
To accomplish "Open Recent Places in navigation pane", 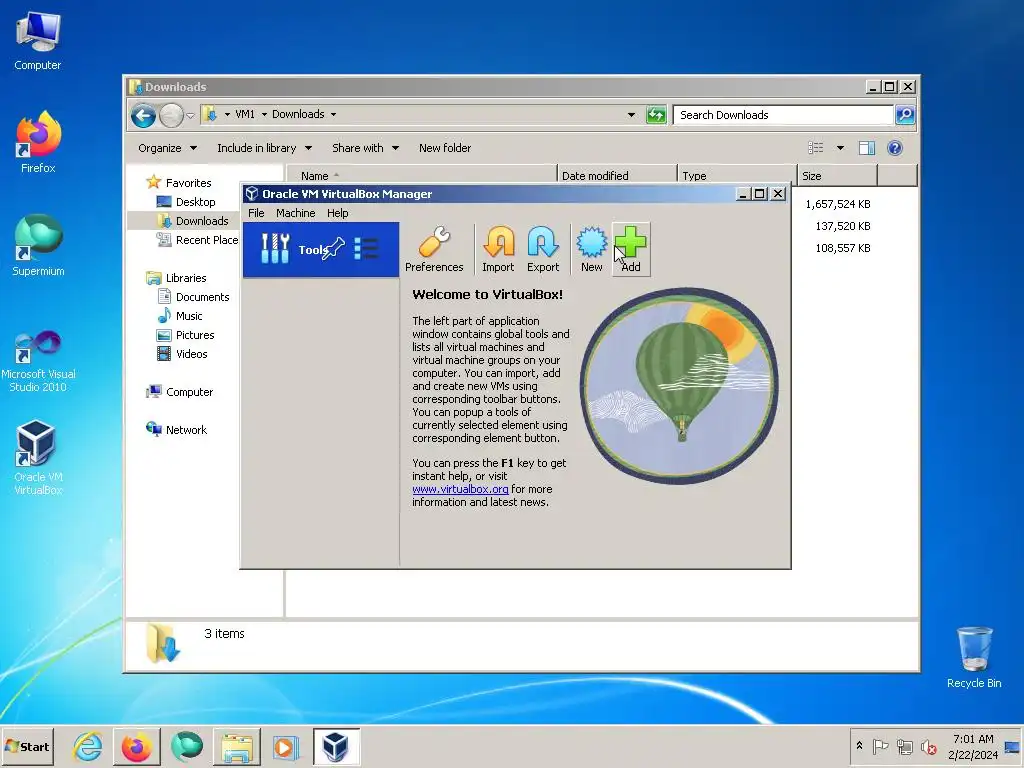I will click(x=197, y=240).
